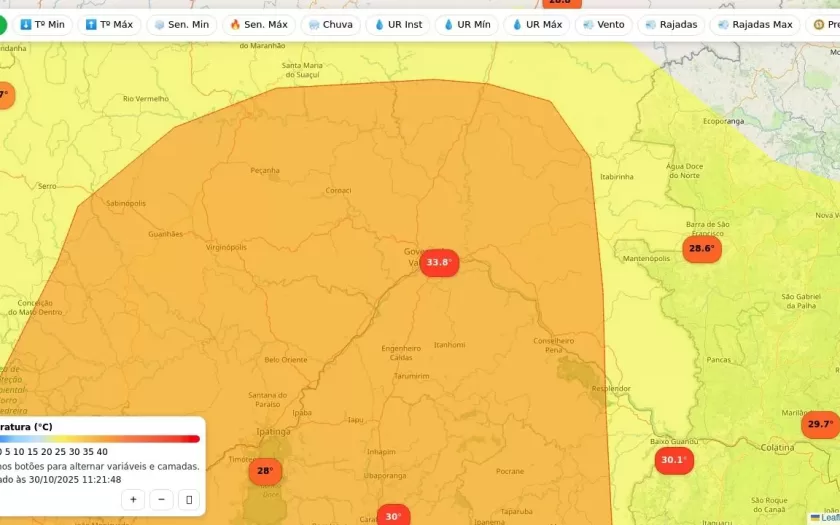840x525 pixels.
Task: Display the Rajadas gusts layer
Action: (x=671, y=25)
